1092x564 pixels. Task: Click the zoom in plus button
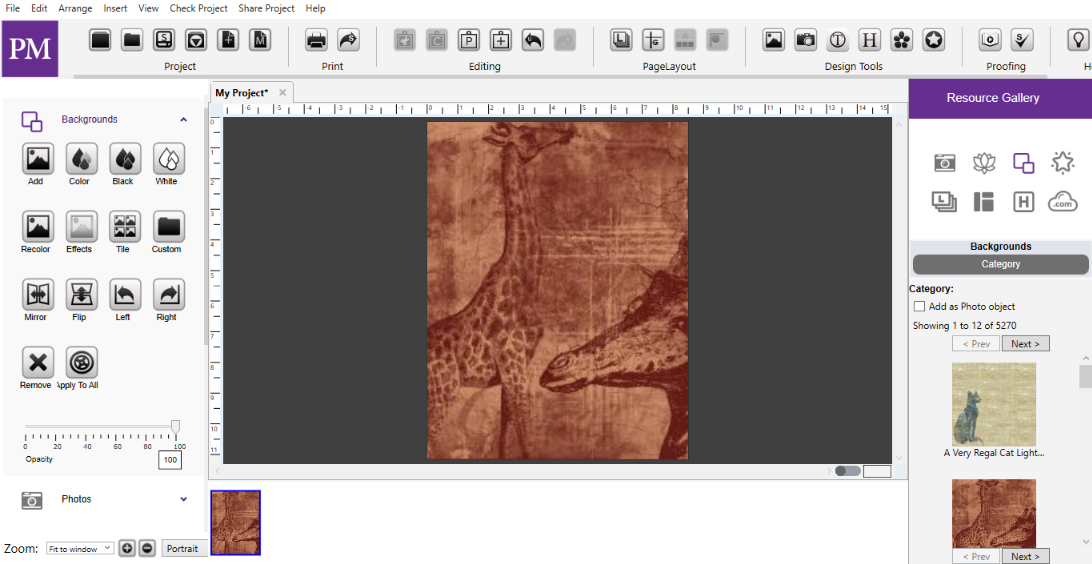pos(127,549)
